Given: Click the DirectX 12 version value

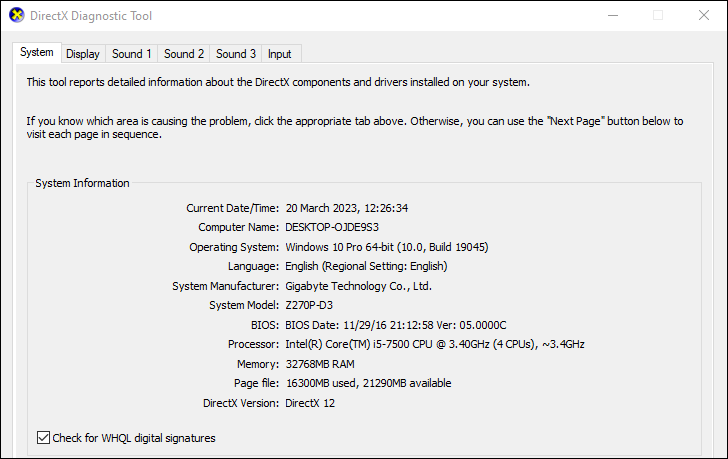Looking at the screenshot, I should [310, 403].
